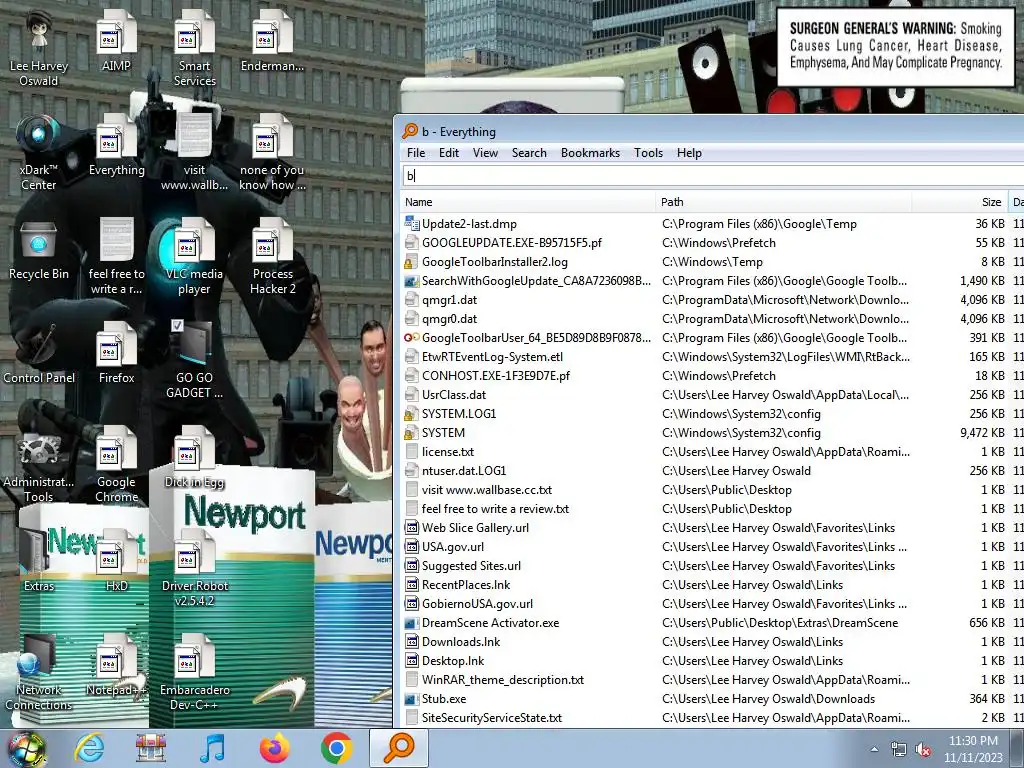Select ntuser.dat.LOG1 result
The height and width of the screenshot is (768, 1024).
(712, 471)
